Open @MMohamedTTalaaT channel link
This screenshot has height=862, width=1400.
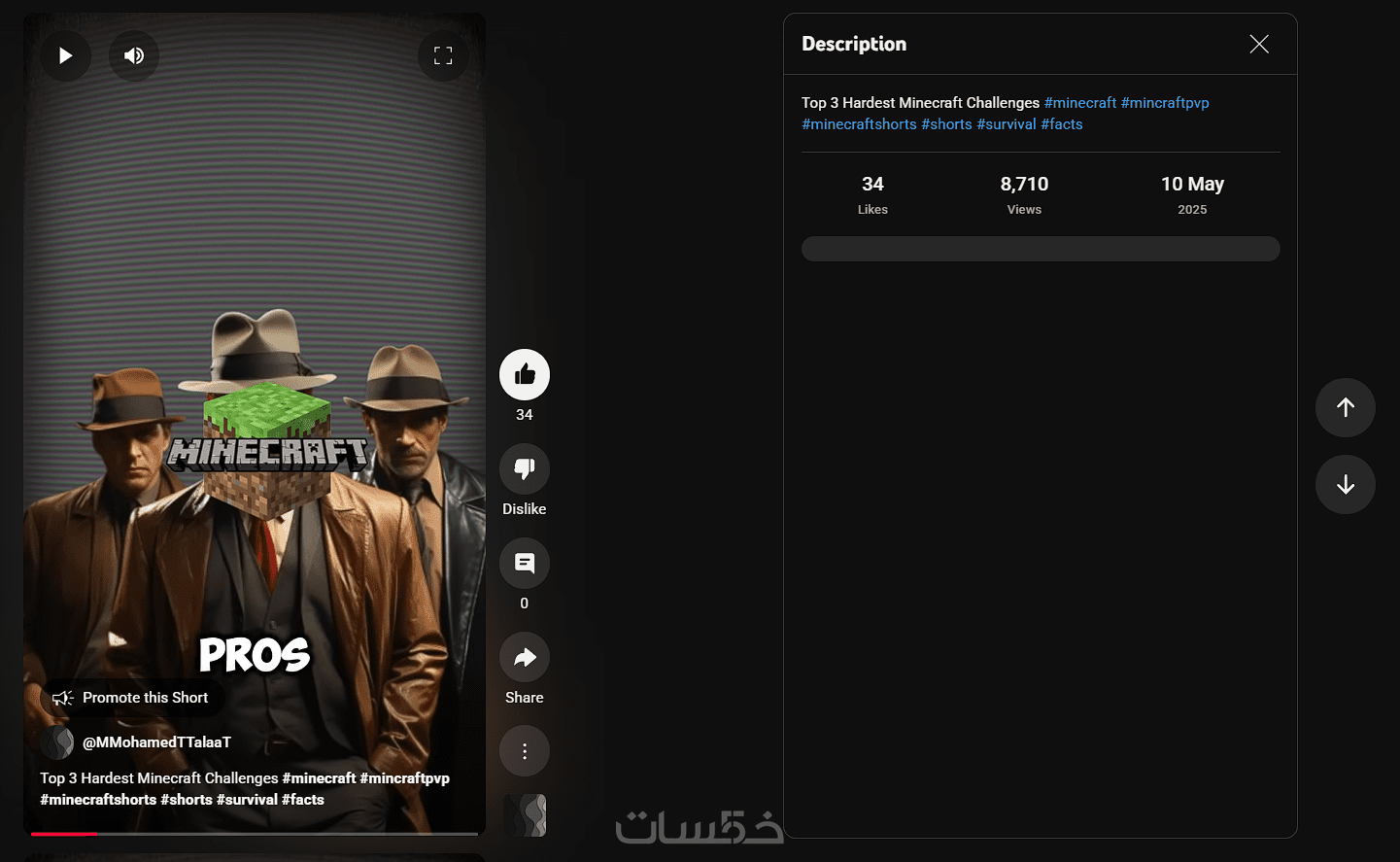(x=156, y=742)
